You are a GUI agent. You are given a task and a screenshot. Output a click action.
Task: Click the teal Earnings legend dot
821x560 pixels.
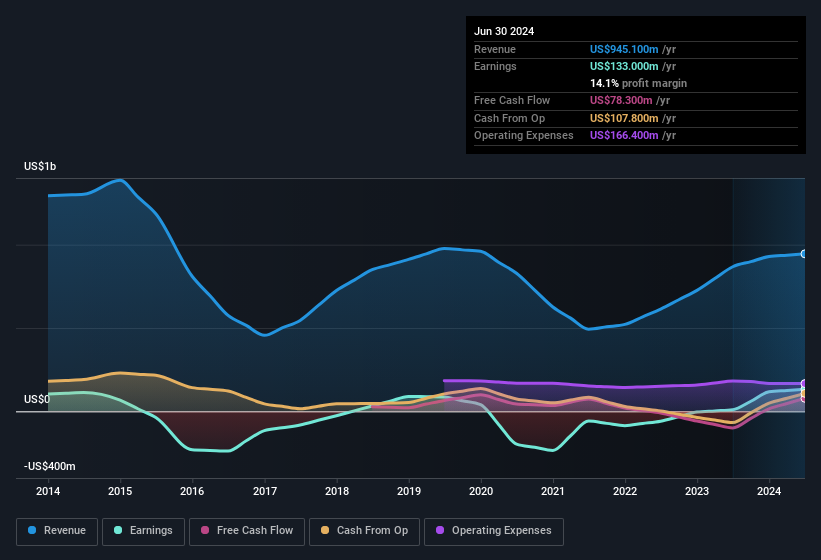click(x=119, y=531)
